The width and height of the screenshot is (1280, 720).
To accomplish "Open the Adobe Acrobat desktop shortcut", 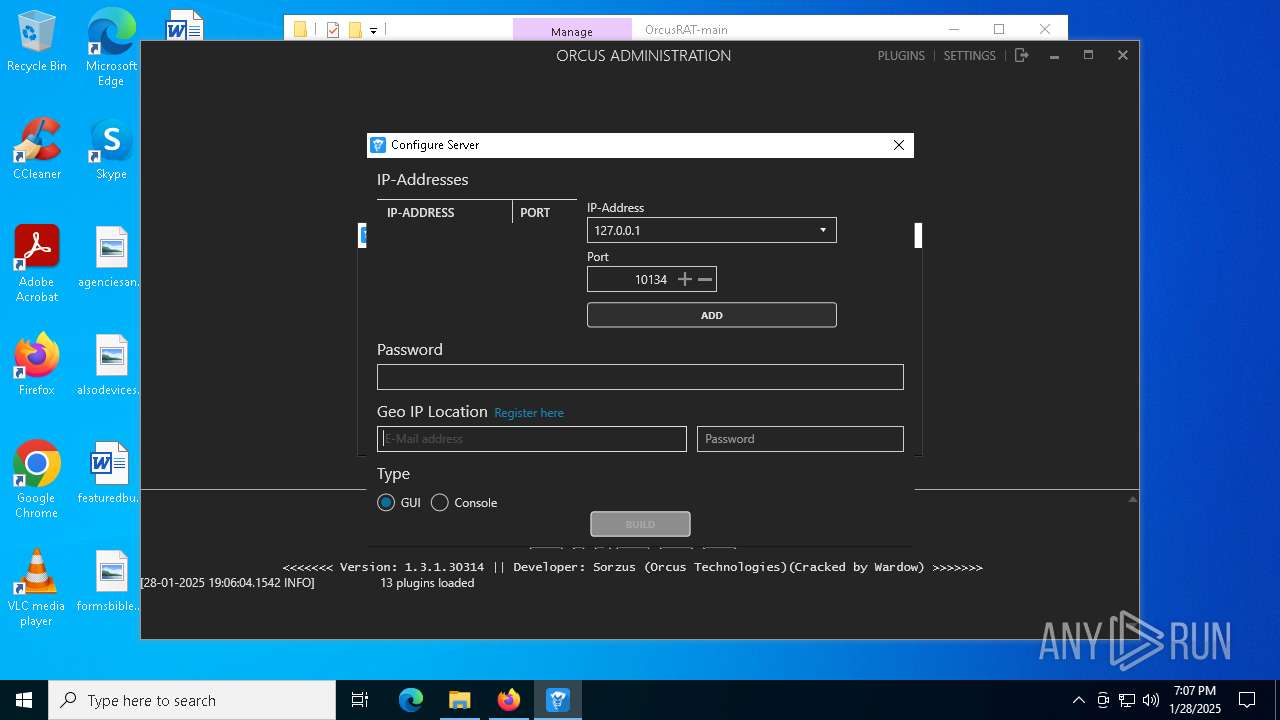I will point(37,264).
